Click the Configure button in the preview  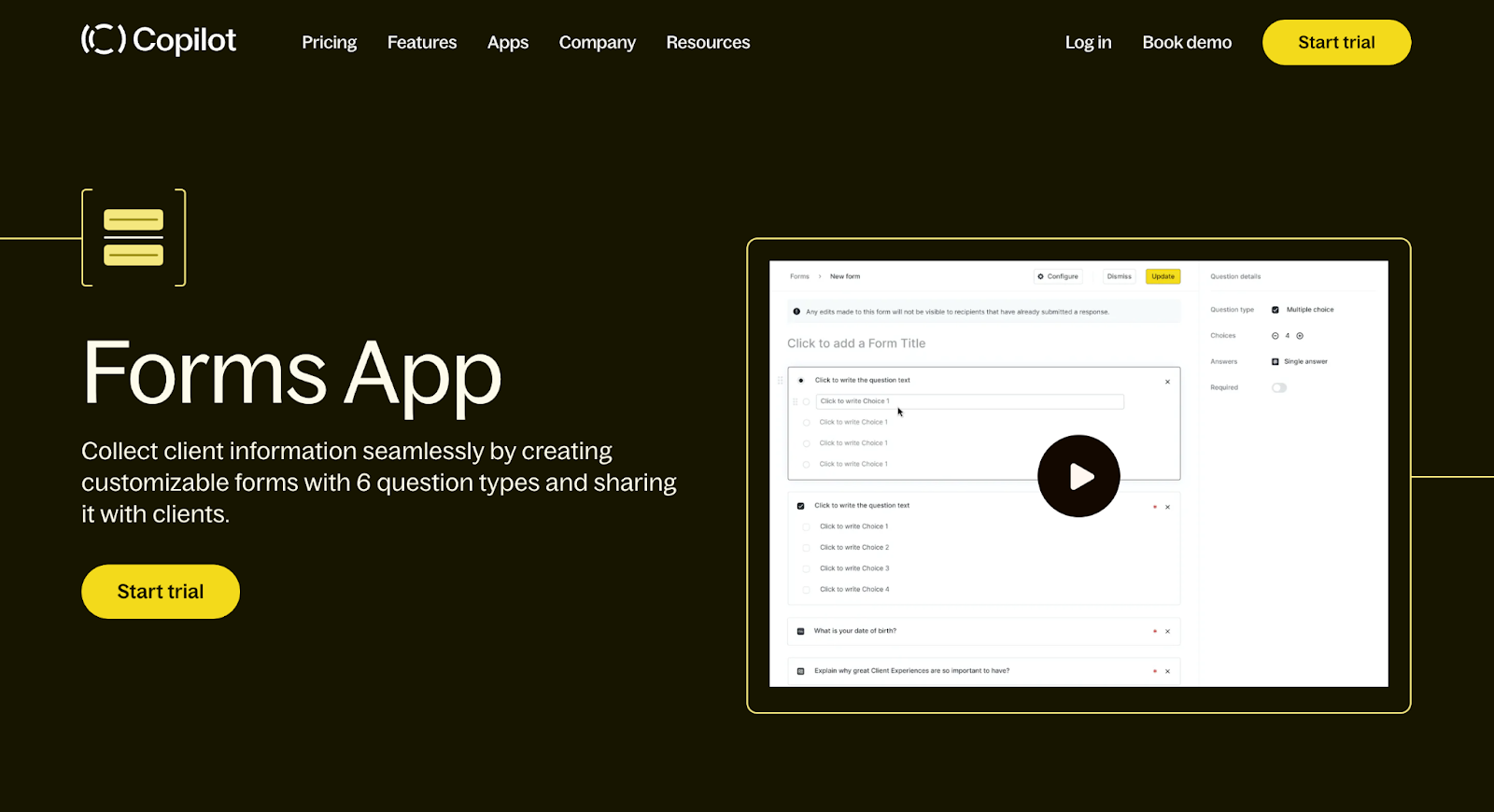pyautogui.click(x=1059, y=276)
